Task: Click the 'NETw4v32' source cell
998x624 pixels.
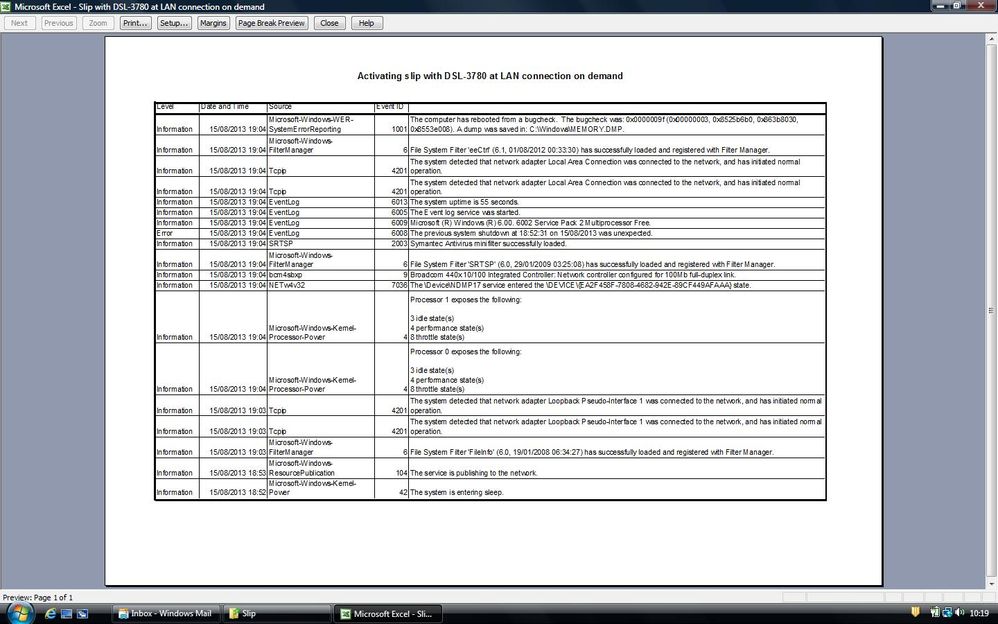Action: 321,285
